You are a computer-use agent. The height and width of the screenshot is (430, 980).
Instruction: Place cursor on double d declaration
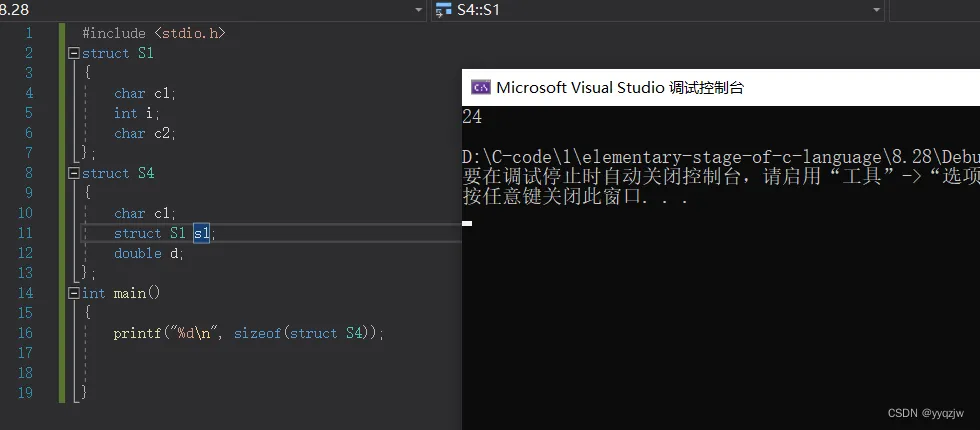pyautogui.click(x=149, y=253)
